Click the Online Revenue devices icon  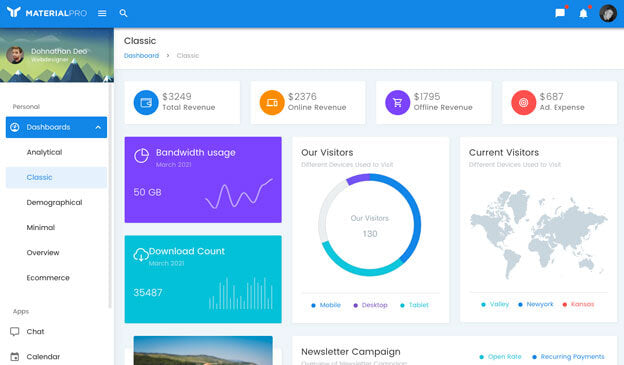(x=272, y=103)
